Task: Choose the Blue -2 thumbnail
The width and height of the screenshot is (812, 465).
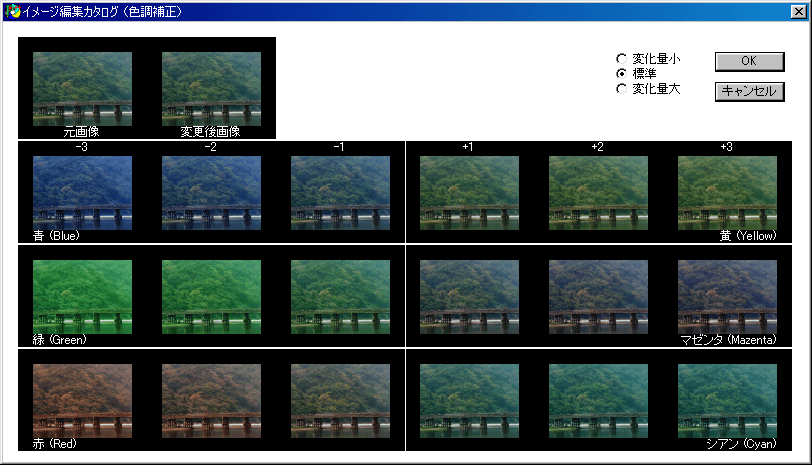Action: coord(211,193)
